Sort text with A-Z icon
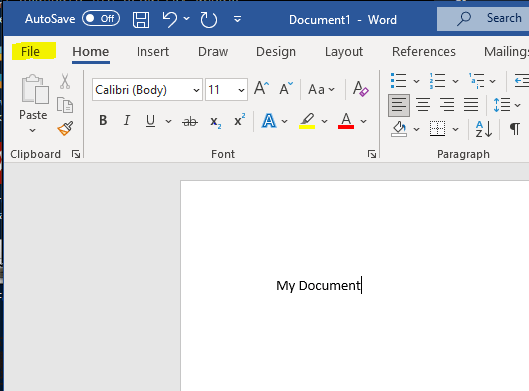Viewport: 529px width, 391px height. [484, 129]
